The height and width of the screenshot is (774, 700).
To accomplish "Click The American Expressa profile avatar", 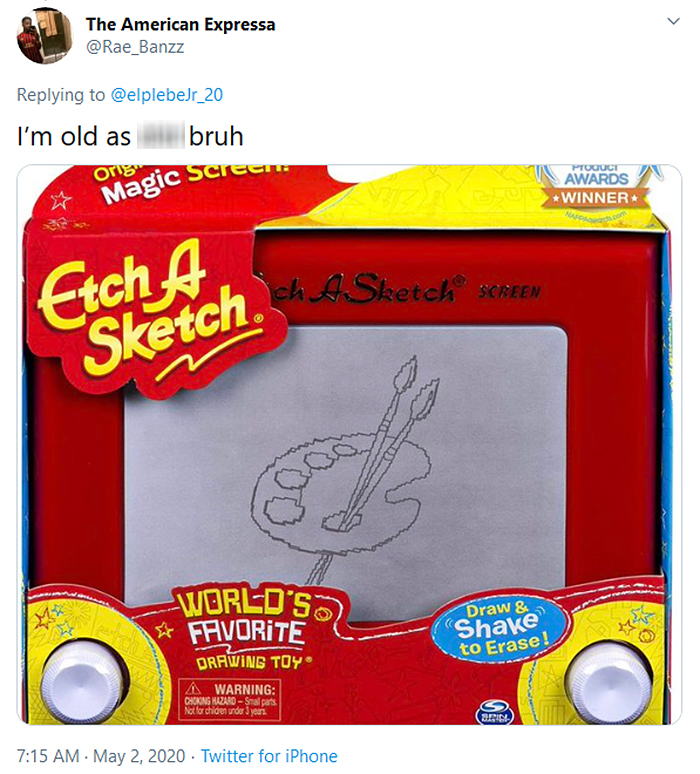I will [x=42, y=35].
